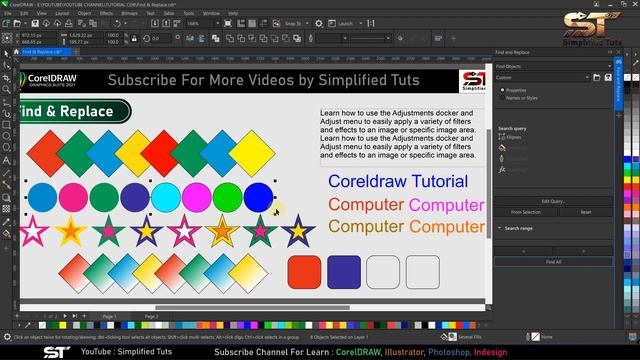Click the Full-screen preview icon
Viewport: 640px width, 360px height.
pos(228,23)
